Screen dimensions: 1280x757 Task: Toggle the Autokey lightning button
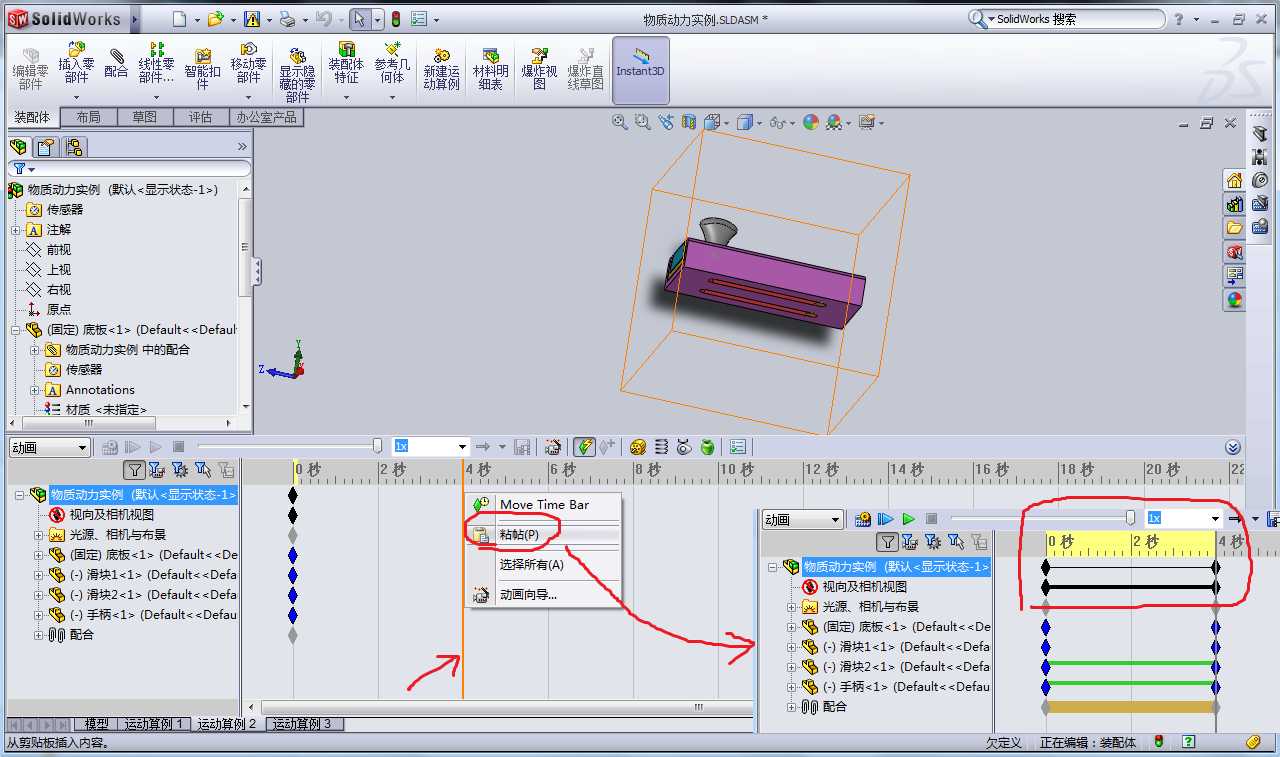pyautogui.click(x=584, y=447)
